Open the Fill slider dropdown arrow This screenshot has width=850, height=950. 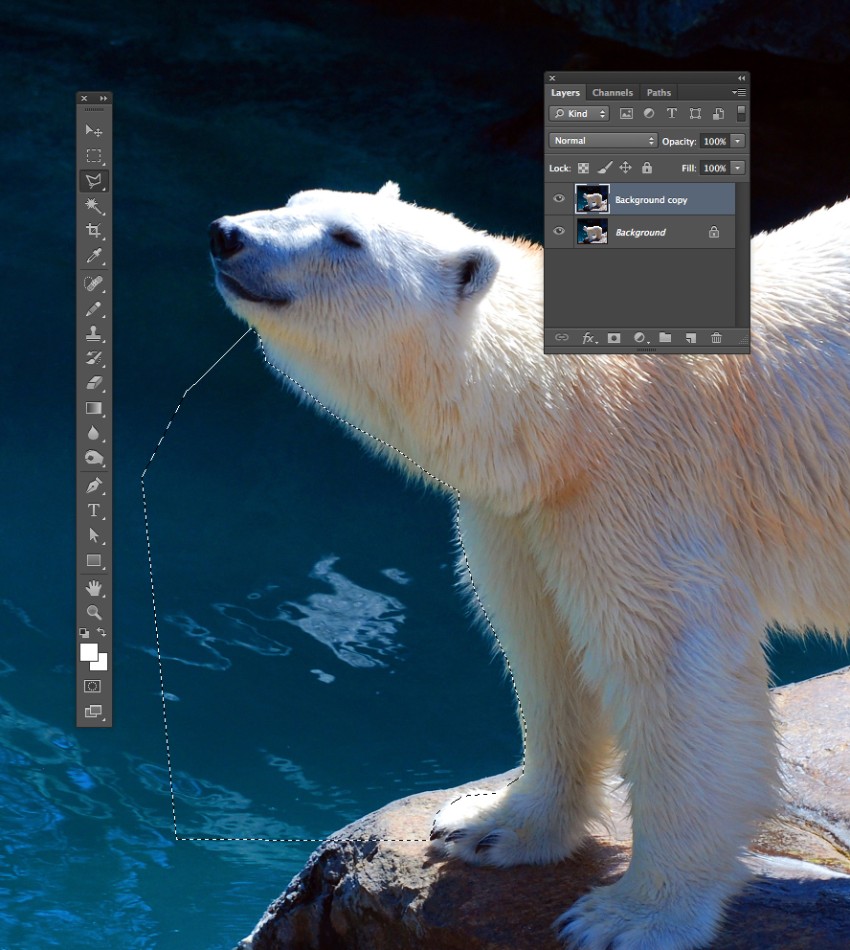tap(738, 168)
